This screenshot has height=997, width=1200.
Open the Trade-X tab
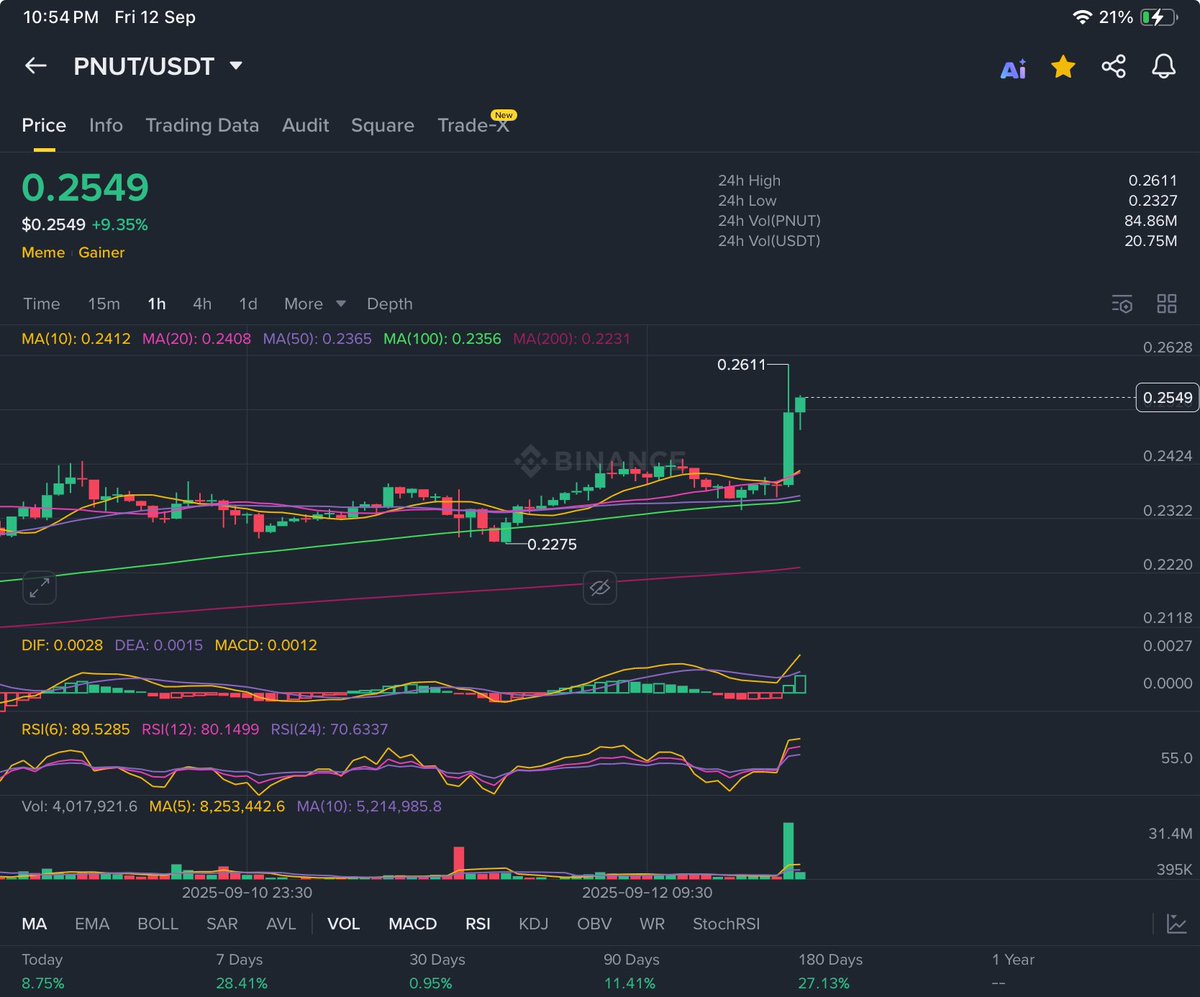474,125
